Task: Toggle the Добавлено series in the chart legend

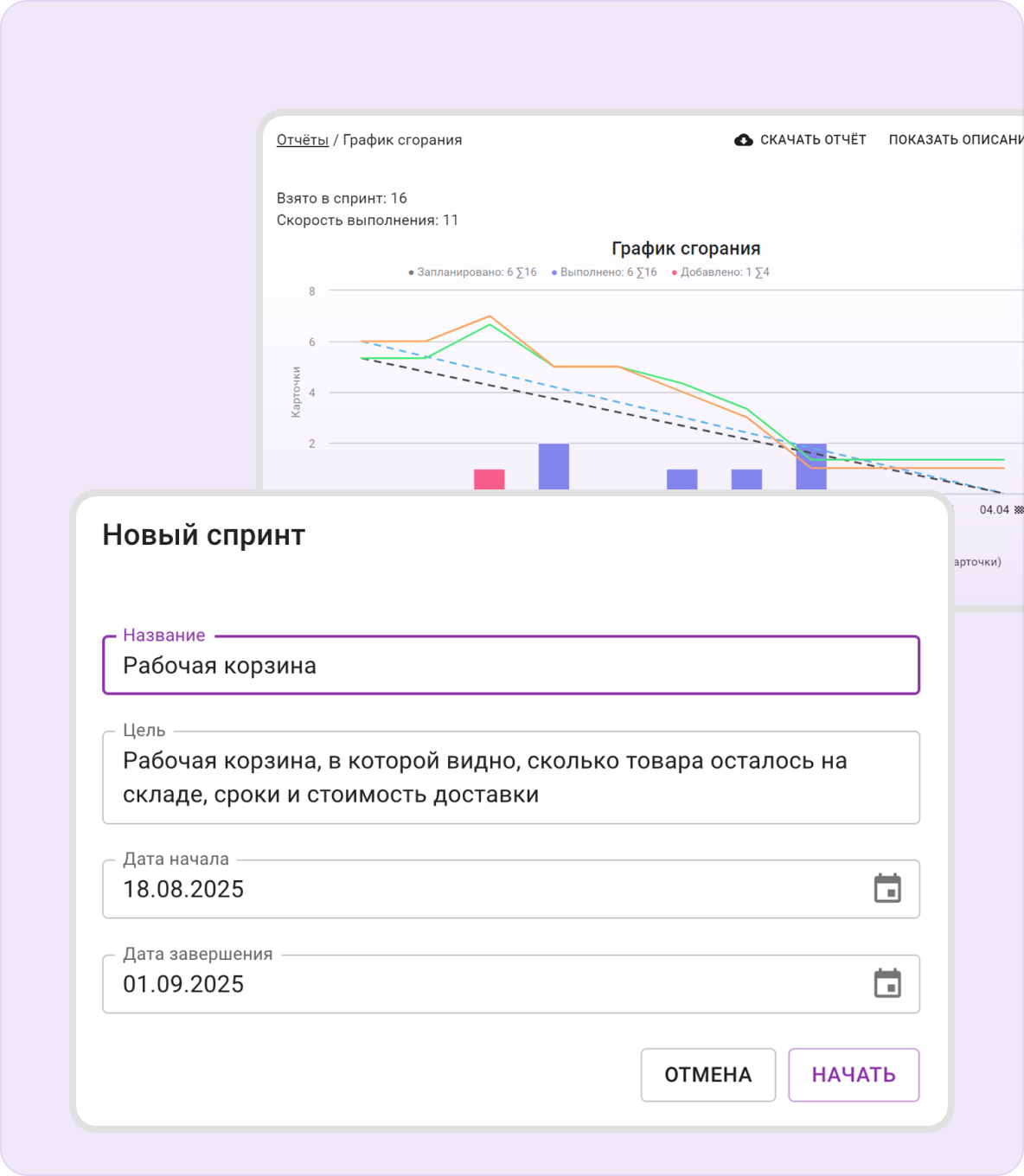Action: tap(720, 272)
